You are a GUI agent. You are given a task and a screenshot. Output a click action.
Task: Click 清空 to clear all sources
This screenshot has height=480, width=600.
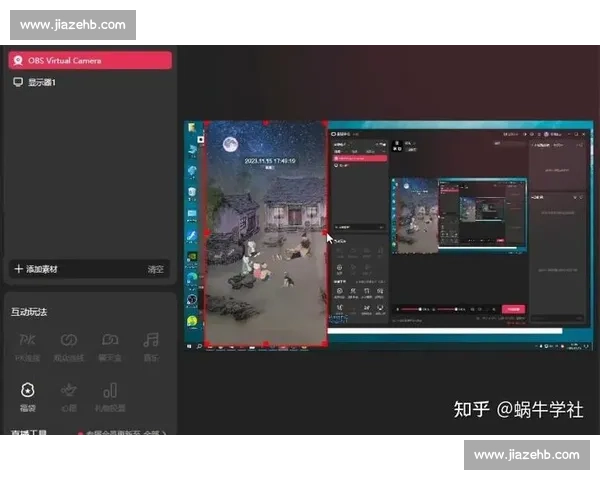click(155, 269)
